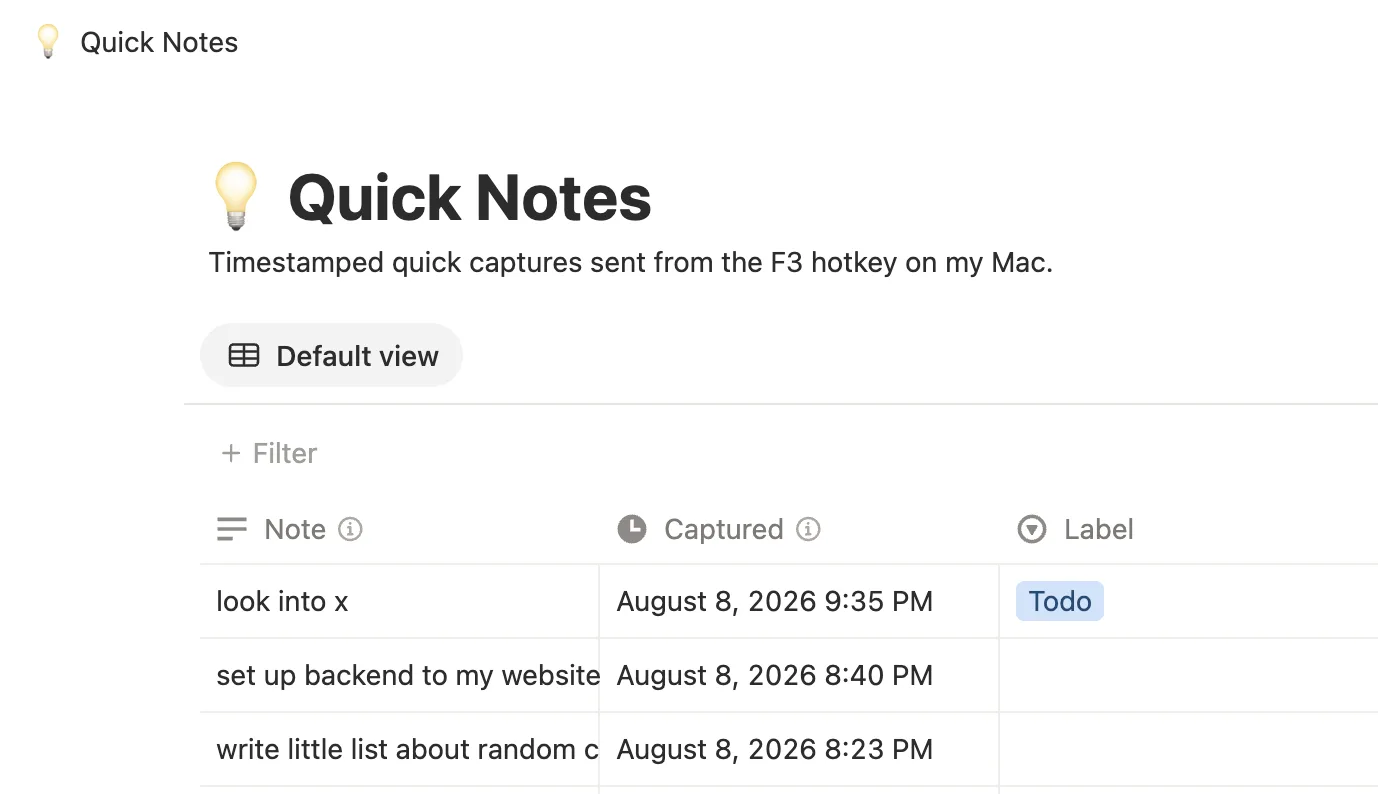
Task: Click the info icon beside Note column
Action: 350,529
